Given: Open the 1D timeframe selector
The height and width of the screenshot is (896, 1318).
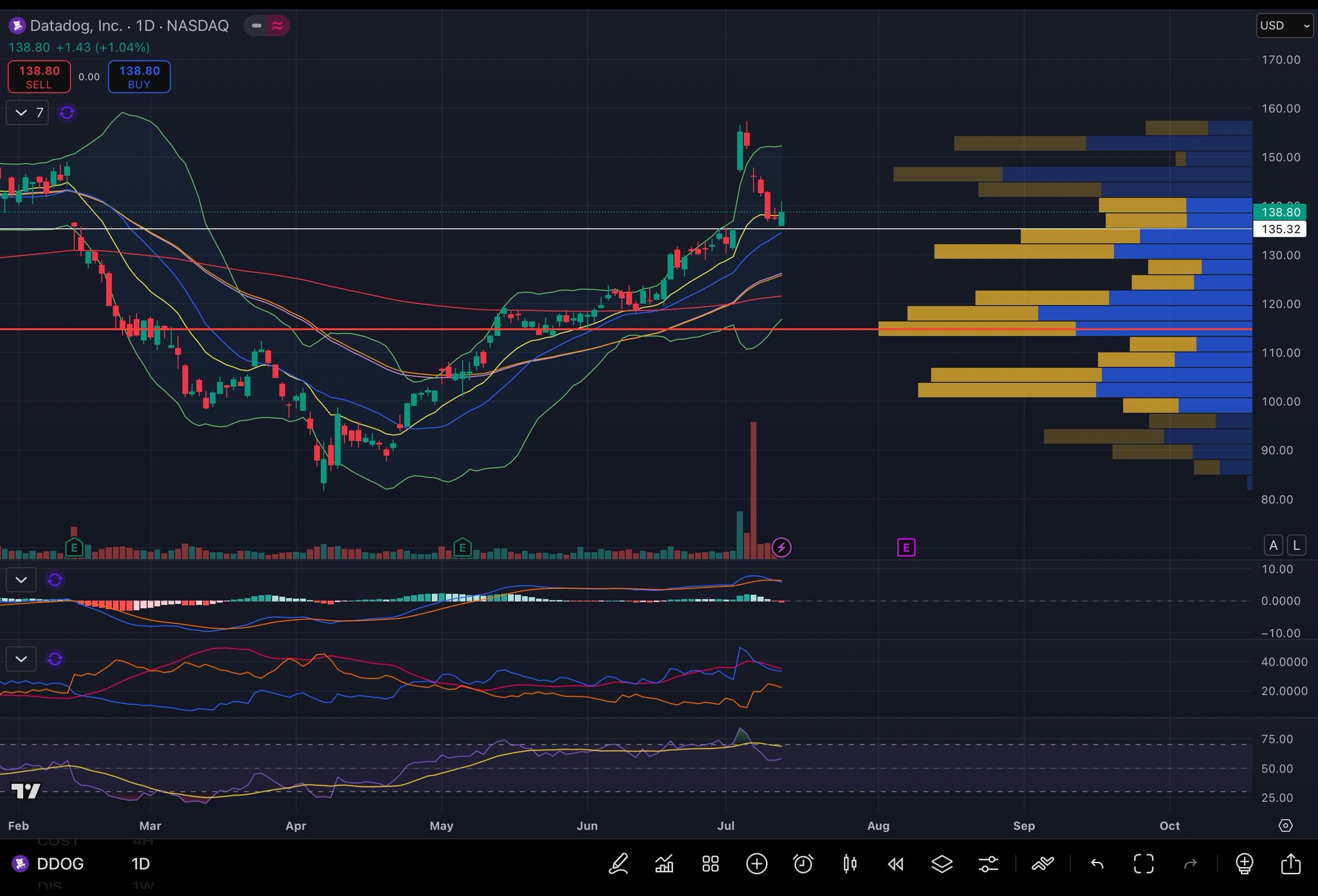Looking at the screenshot, I should (x=140, y=863).
